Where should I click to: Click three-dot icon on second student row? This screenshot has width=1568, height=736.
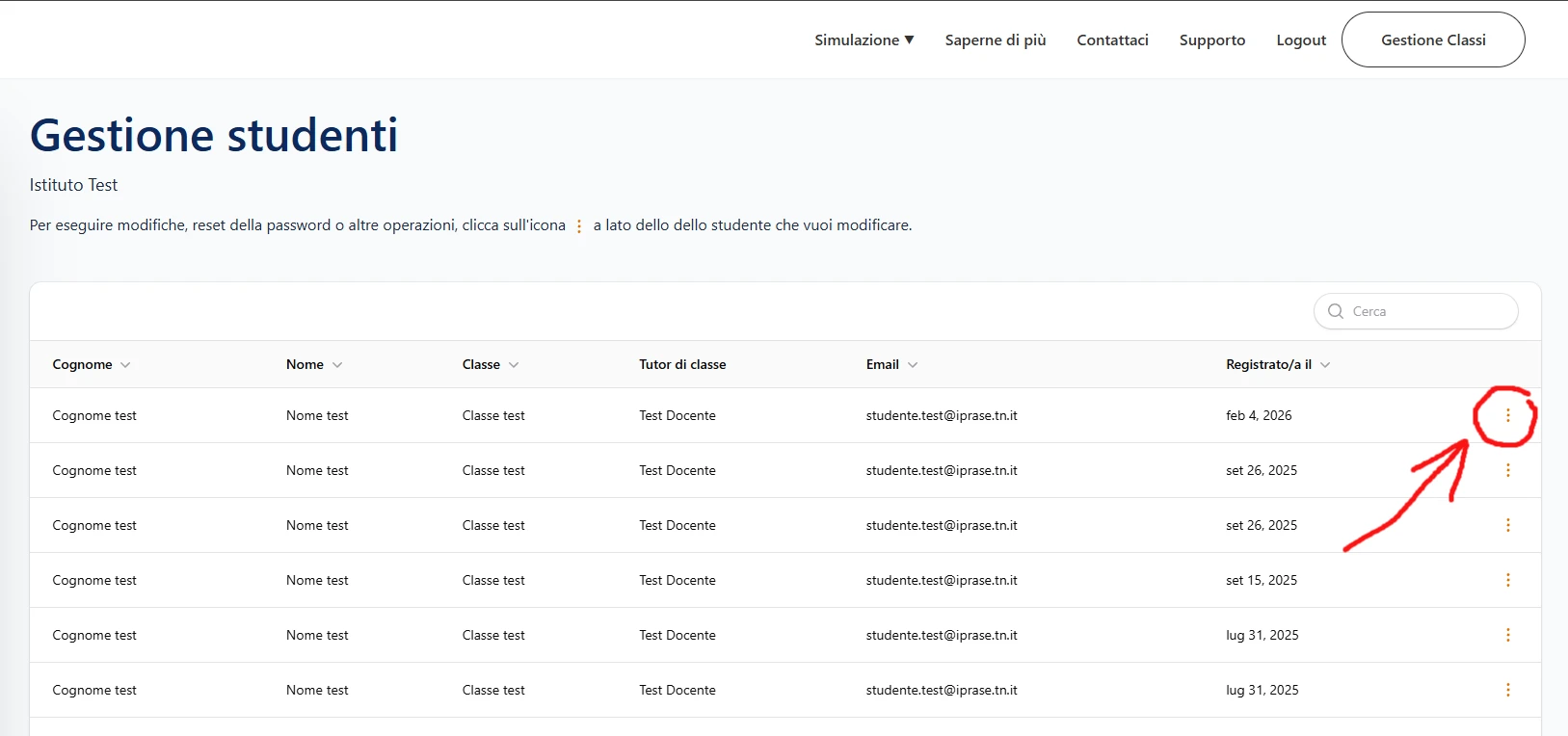(x=1507, y=470)
